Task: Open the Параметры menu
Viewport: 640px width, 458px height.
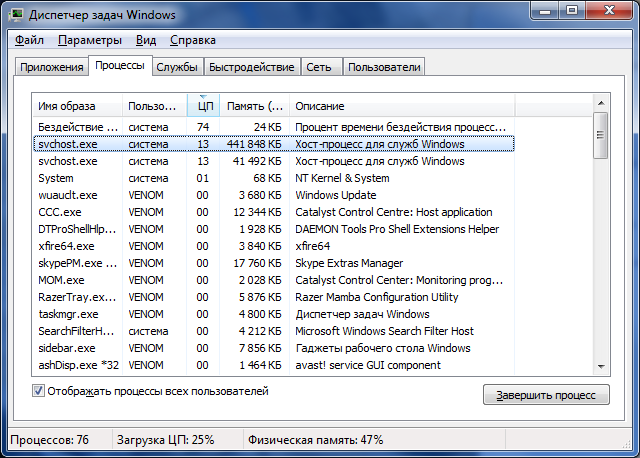Action: point(89,40)
